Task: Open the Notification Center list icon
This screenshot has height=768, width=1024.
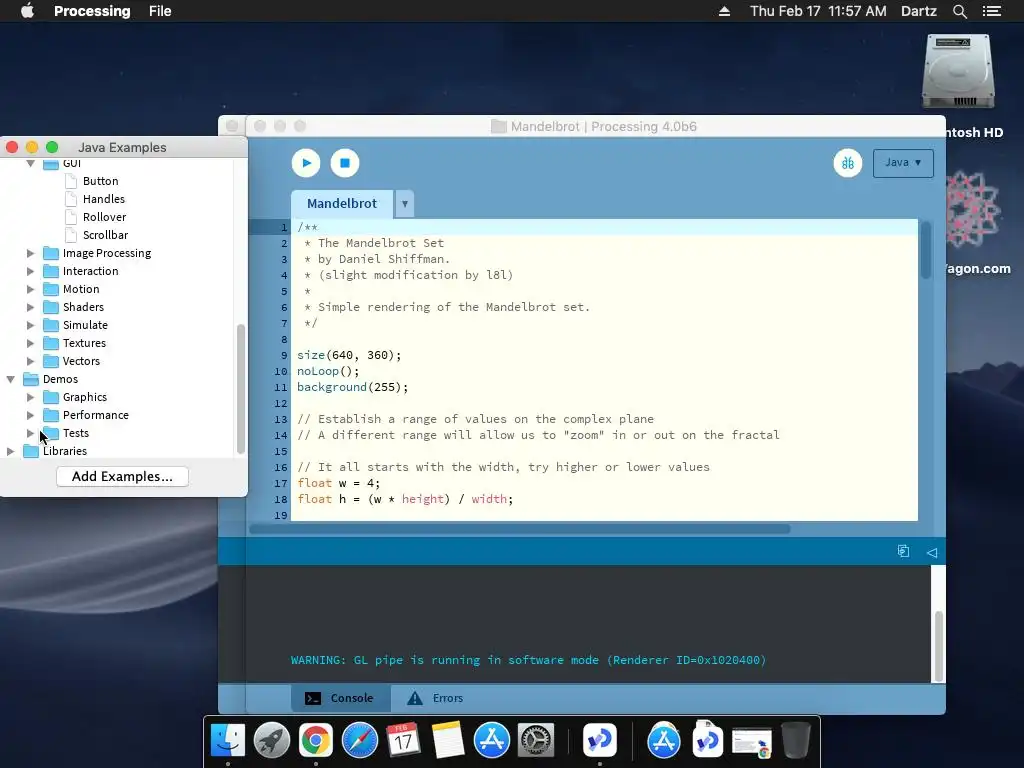Action: tap(992, 11)
